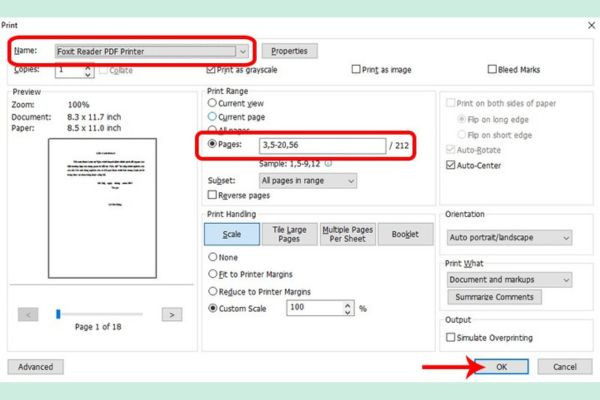
Task: Open Advanced print settings
Action: [x=36, y=367]
